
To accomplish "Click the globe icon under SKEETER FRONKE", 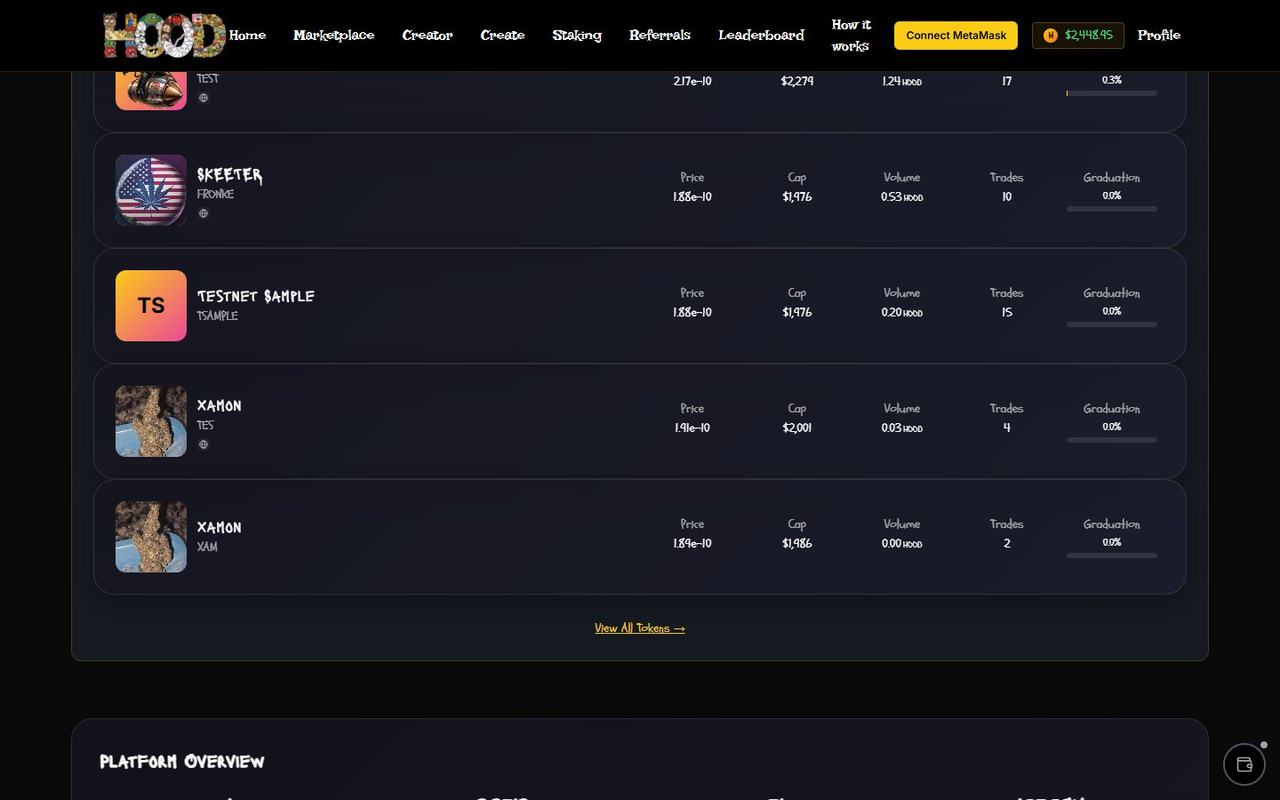I will tap(203, 213).
